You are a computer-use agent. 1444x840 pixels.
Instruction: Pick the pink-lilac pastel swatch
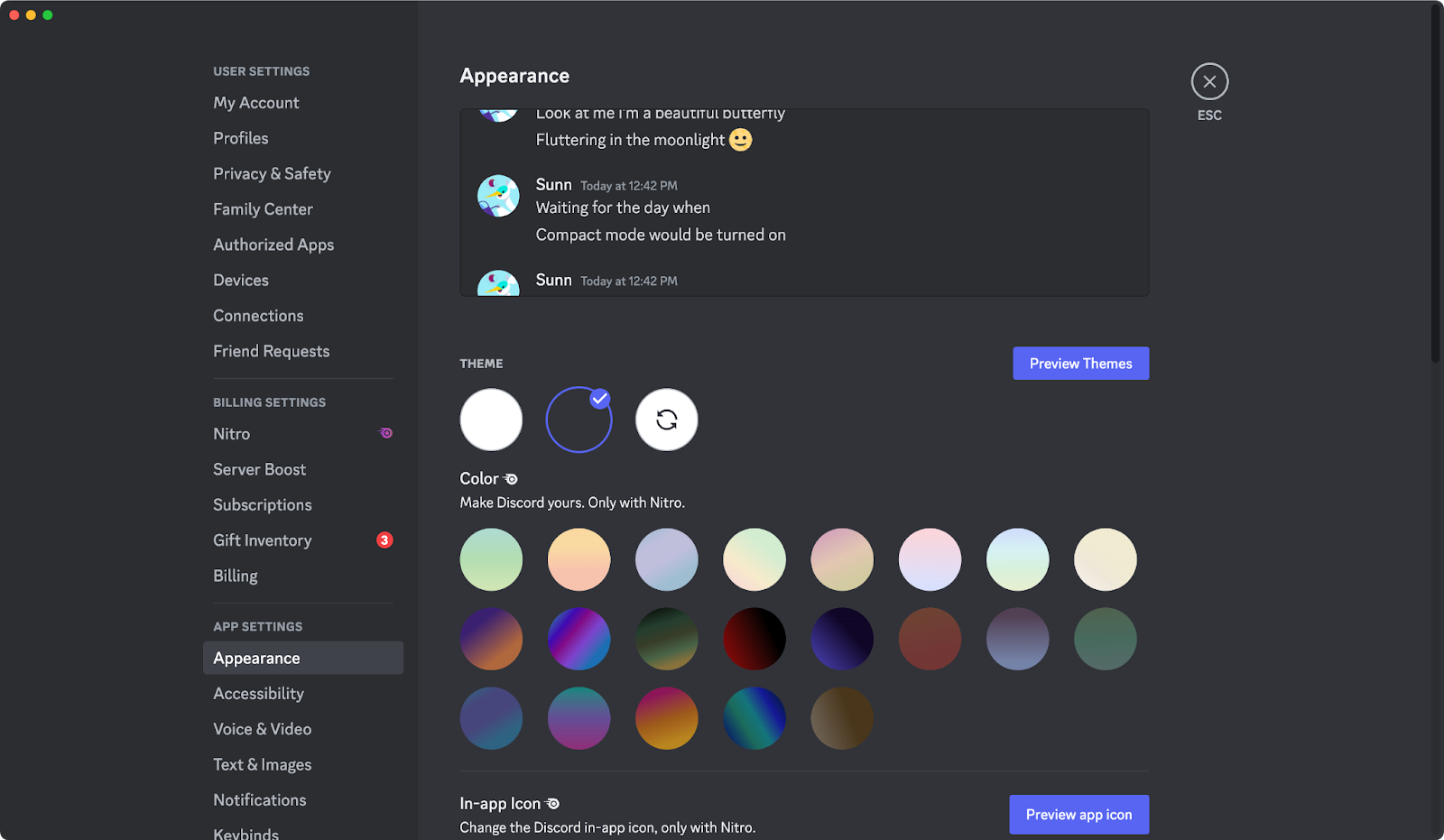pos(930,559)
